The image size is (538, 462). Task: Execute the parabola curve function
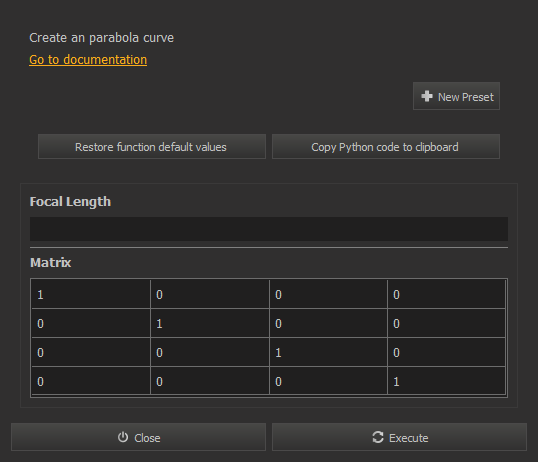tap(399, 437)
